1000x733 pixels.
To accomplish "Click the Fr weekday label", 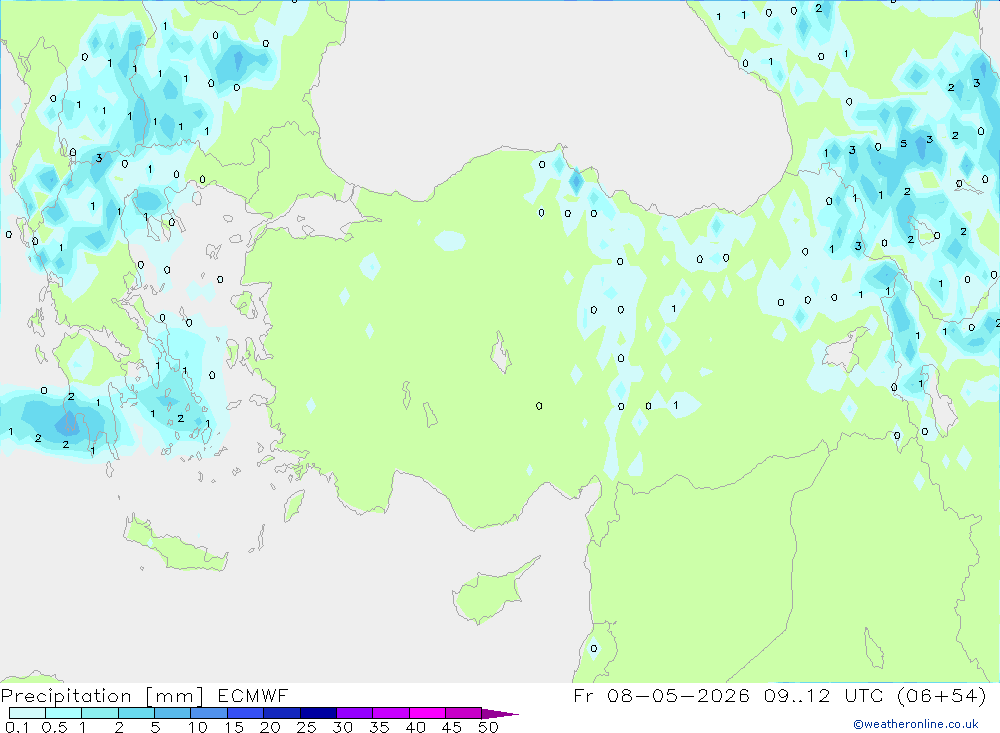I will click(x=584, y=696).
